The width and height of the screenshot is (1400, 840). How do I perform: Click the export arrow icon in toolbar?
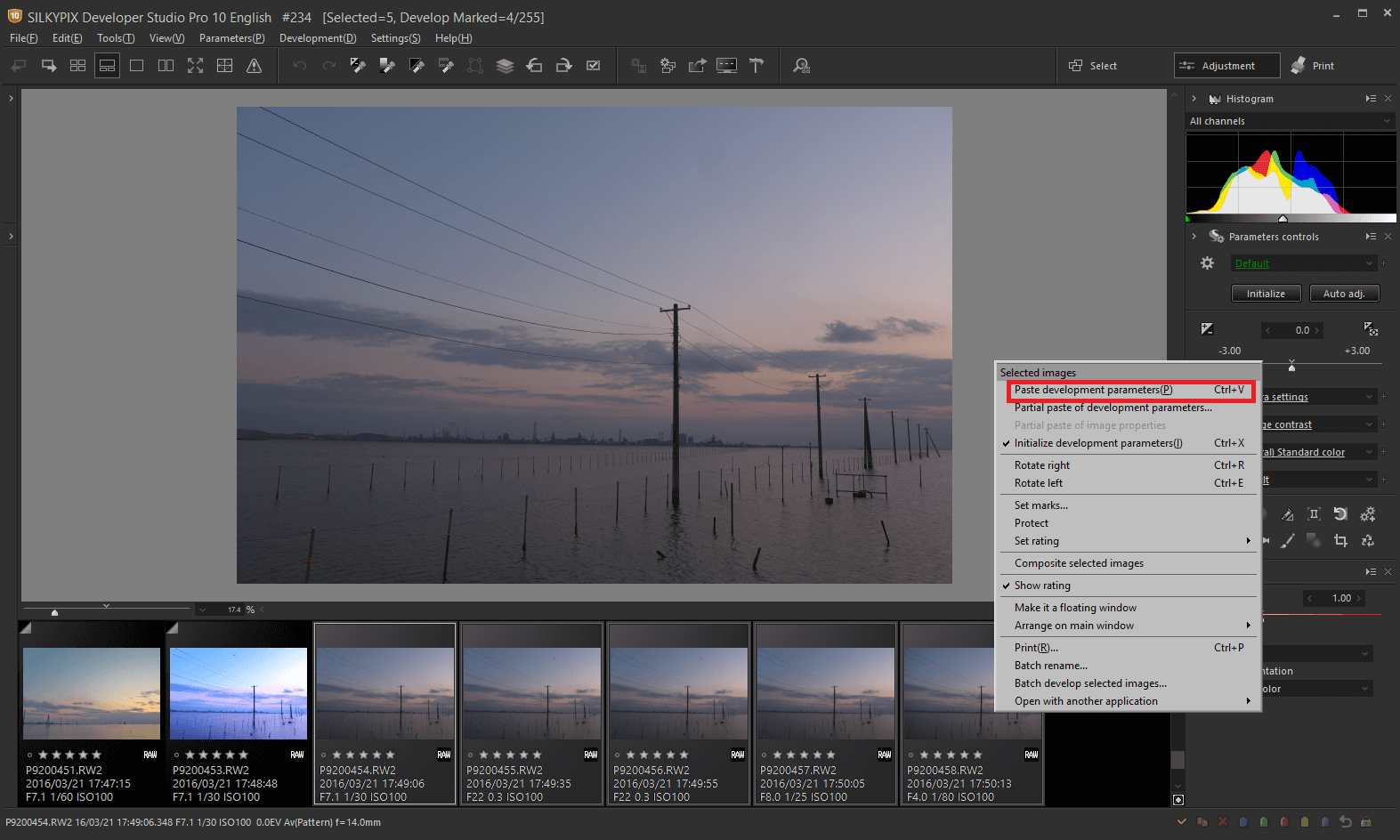tap(697, 66)
